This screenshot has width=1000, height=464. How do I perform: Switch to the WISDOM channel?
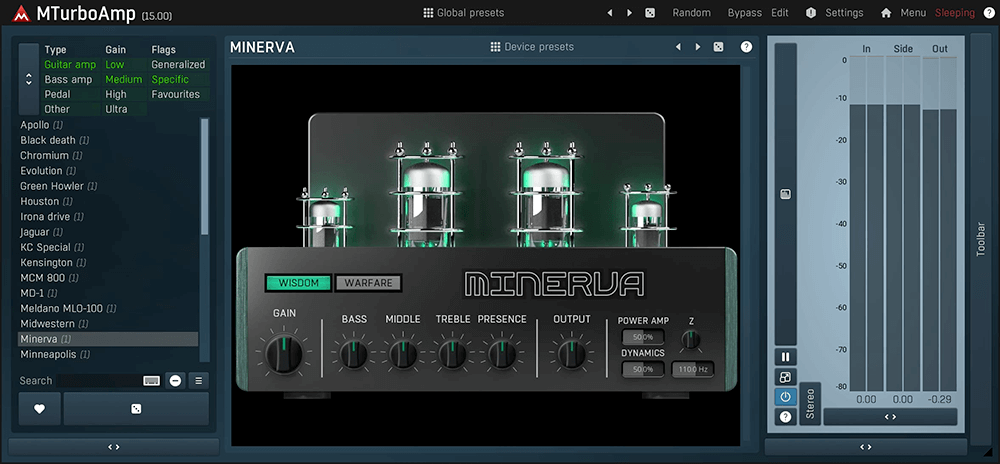298,283
